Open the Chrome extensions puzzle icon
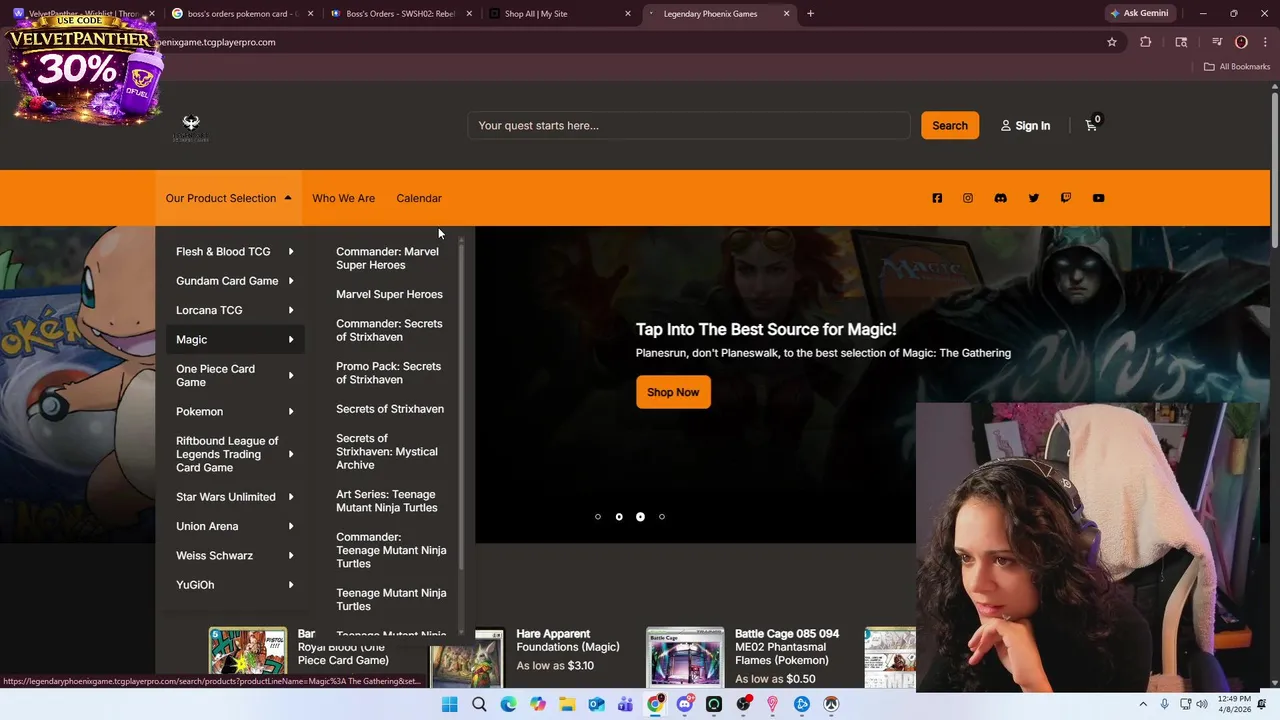1280x720 pixels. [x=1146, y=42]
